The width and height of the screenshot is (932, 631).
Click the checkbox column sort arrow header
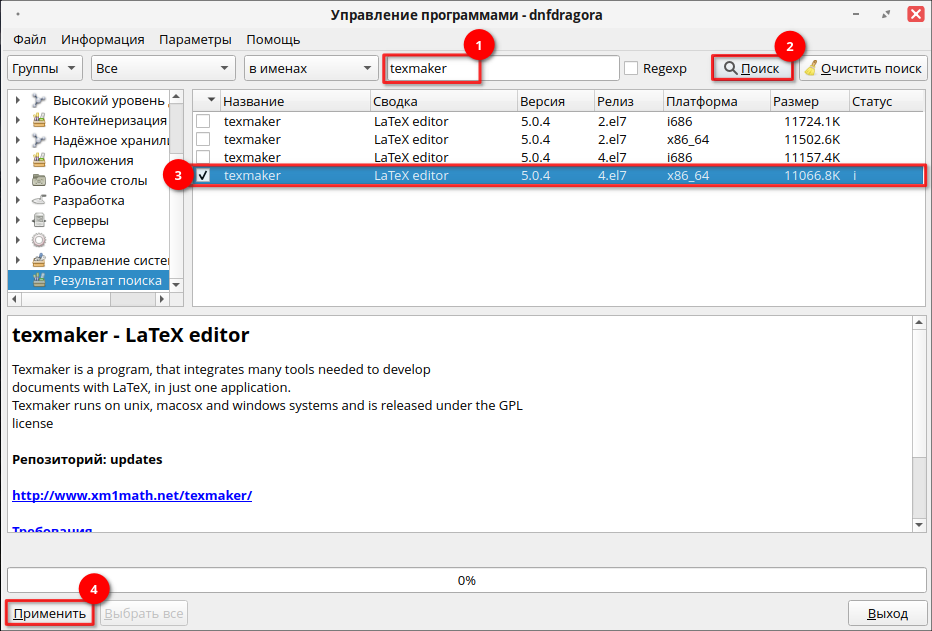[x=207, y=101]
